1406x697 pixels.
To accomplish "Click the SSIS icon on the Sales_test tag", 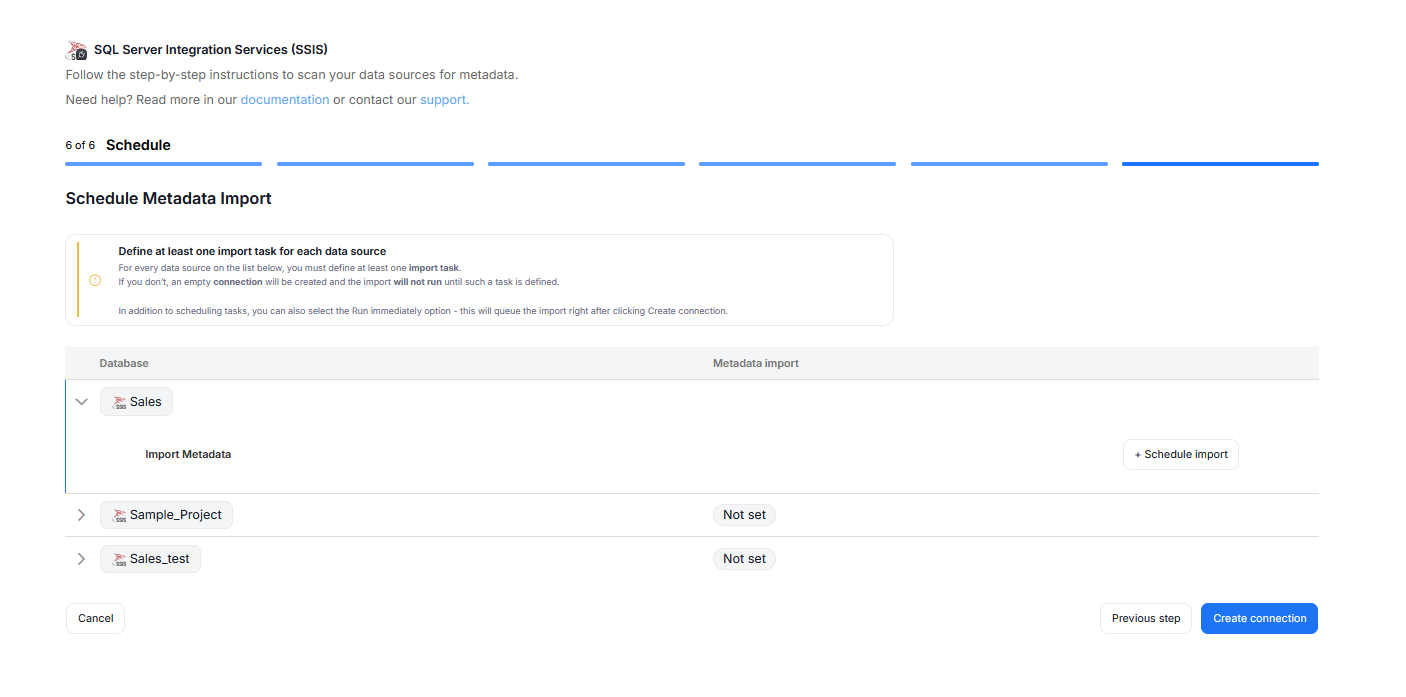I will click(x=120, y=559).
